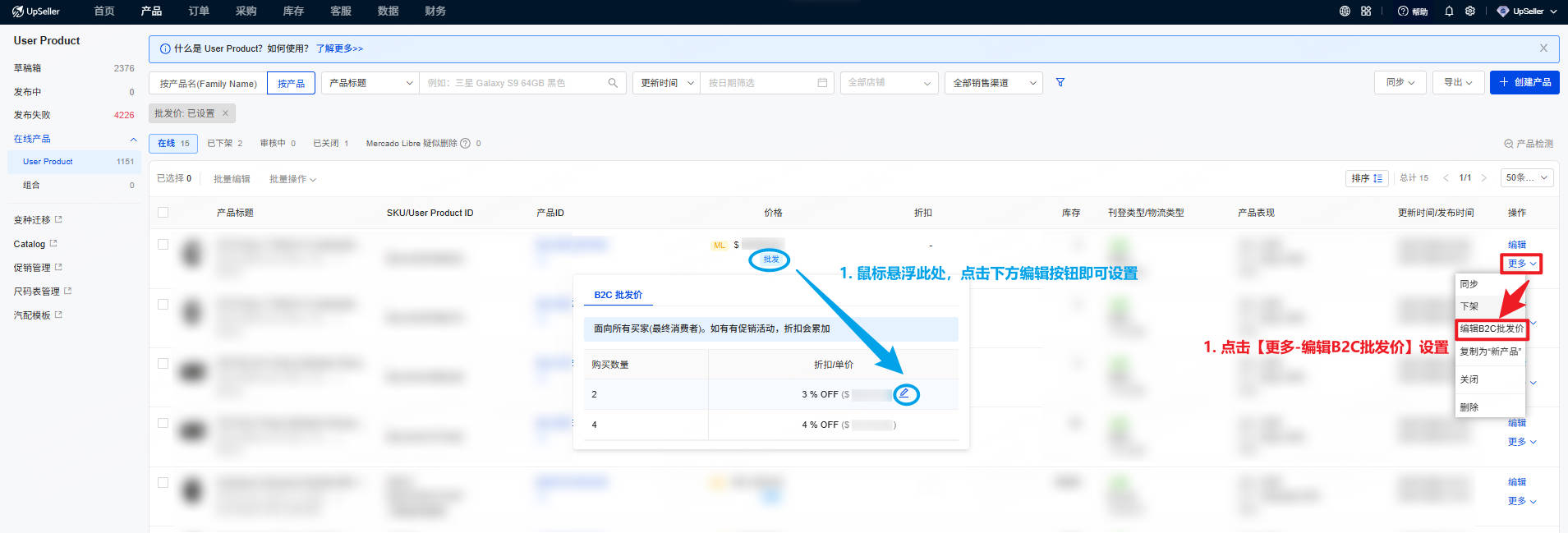The height and width of the screenshot is (533, 1568).
Task: Go to previous page arrow
Action: coord(1446,178)
